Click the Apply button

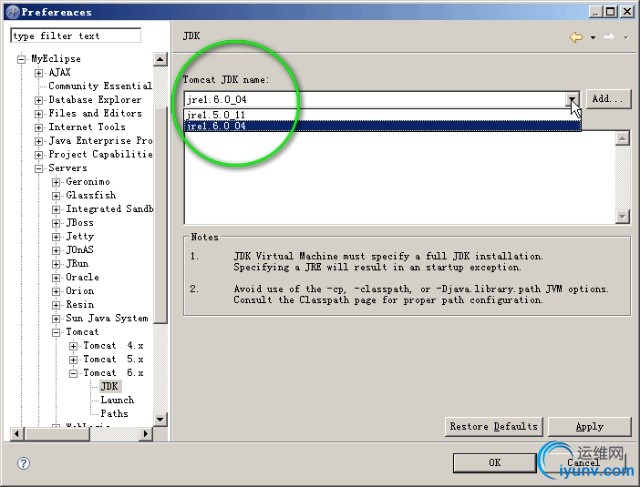(589, 427)
